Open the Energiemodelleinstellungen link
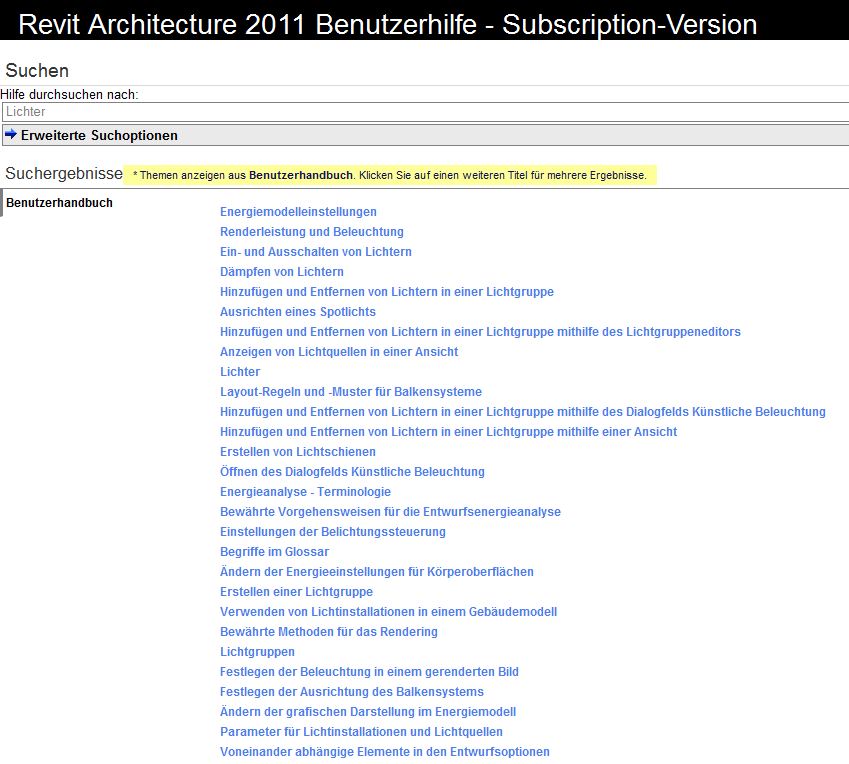Screen dimensions: 849x764 [x=298, y=212]
